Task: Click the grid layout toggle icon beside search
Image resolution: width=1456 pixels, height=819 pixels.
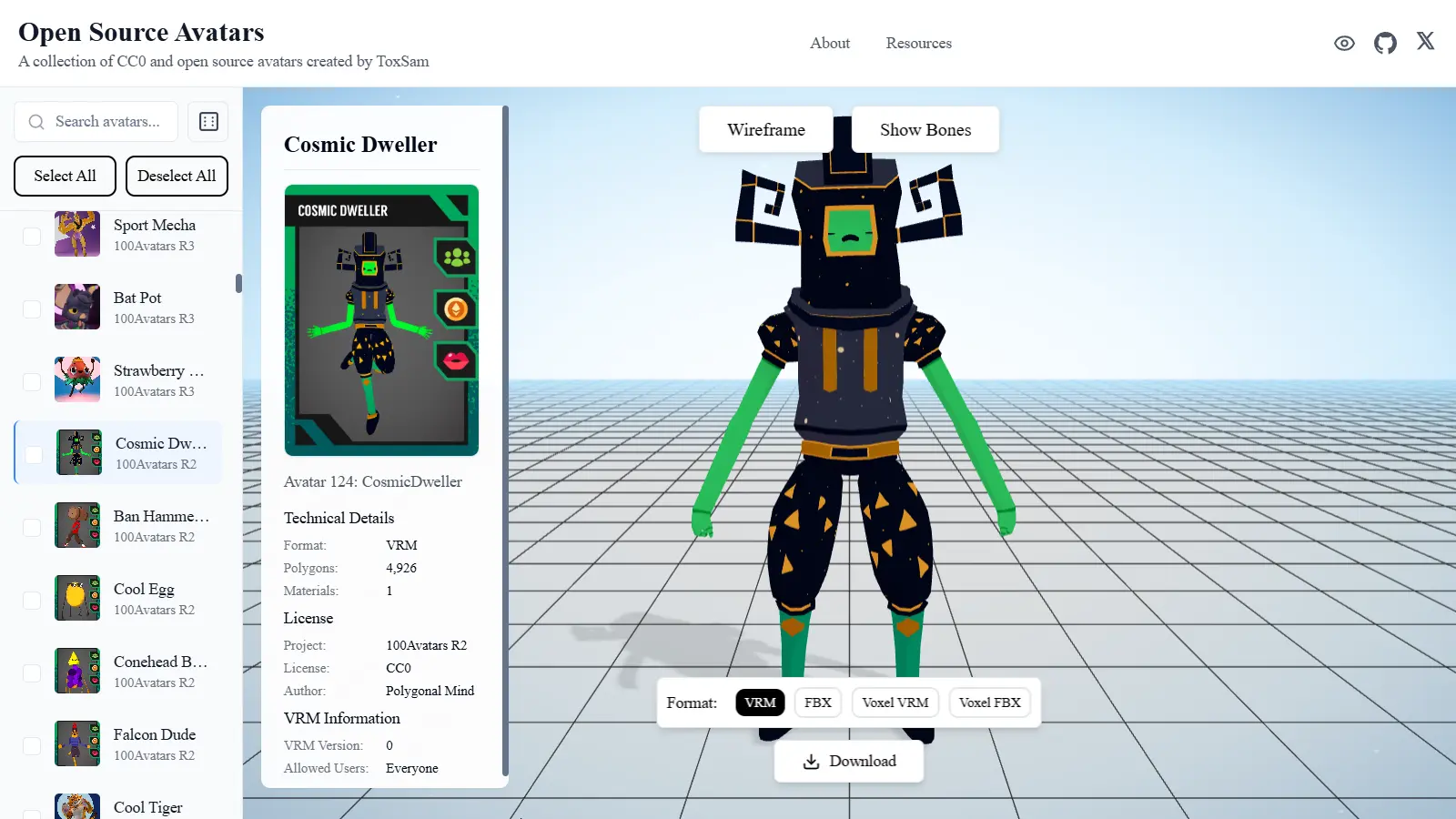Action: click(x=208, y=121)
